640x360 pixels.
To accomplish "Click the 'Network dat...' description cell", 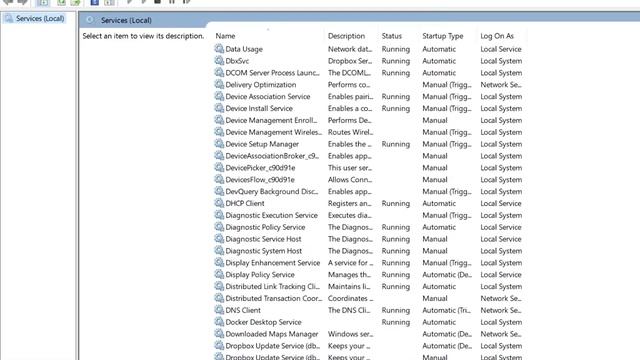I will click(350, 49).
